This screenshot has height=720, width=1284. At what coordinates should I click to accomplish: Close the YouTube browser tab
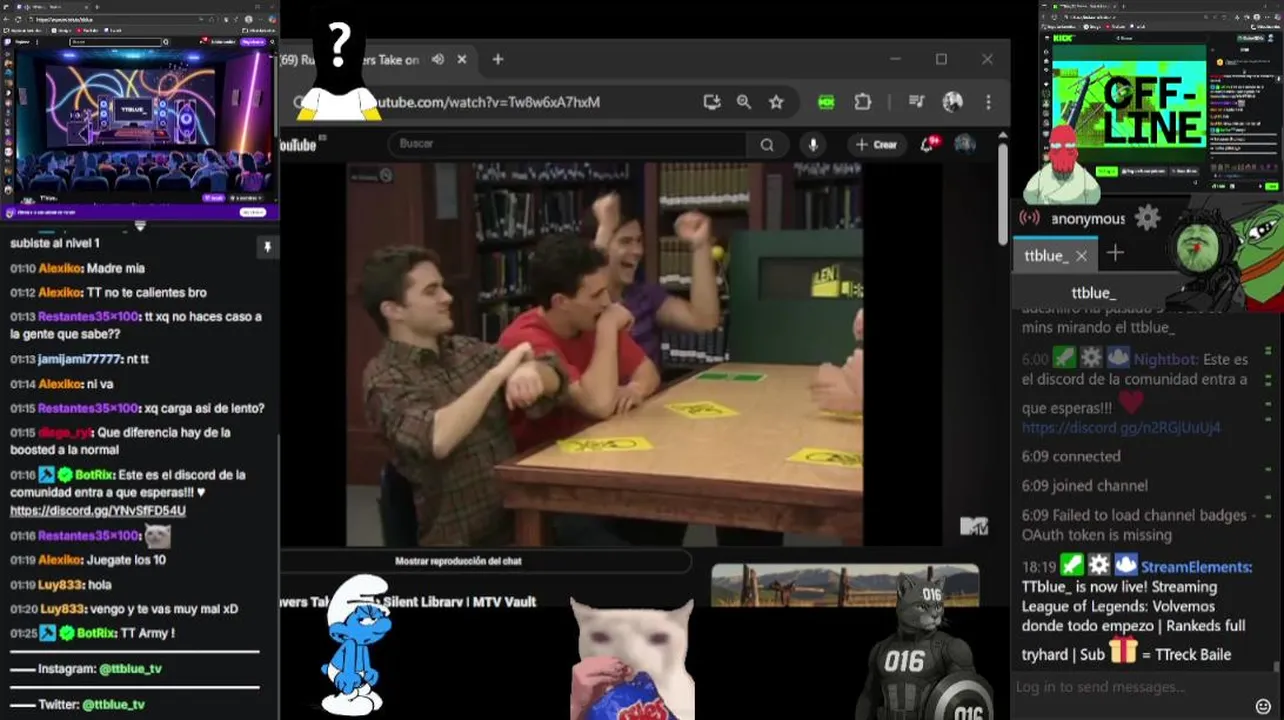[462, 60]
